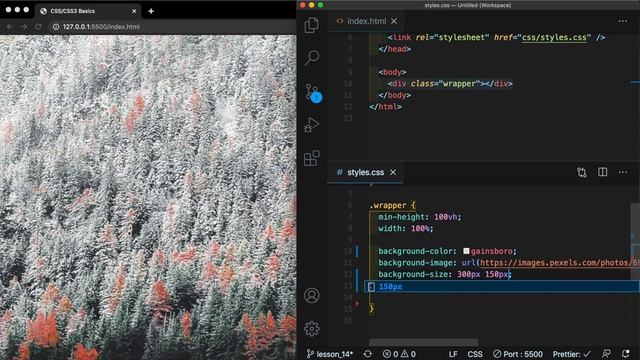Switch to the index.html editor tab

pyautogui.click(x=366, y=21)
